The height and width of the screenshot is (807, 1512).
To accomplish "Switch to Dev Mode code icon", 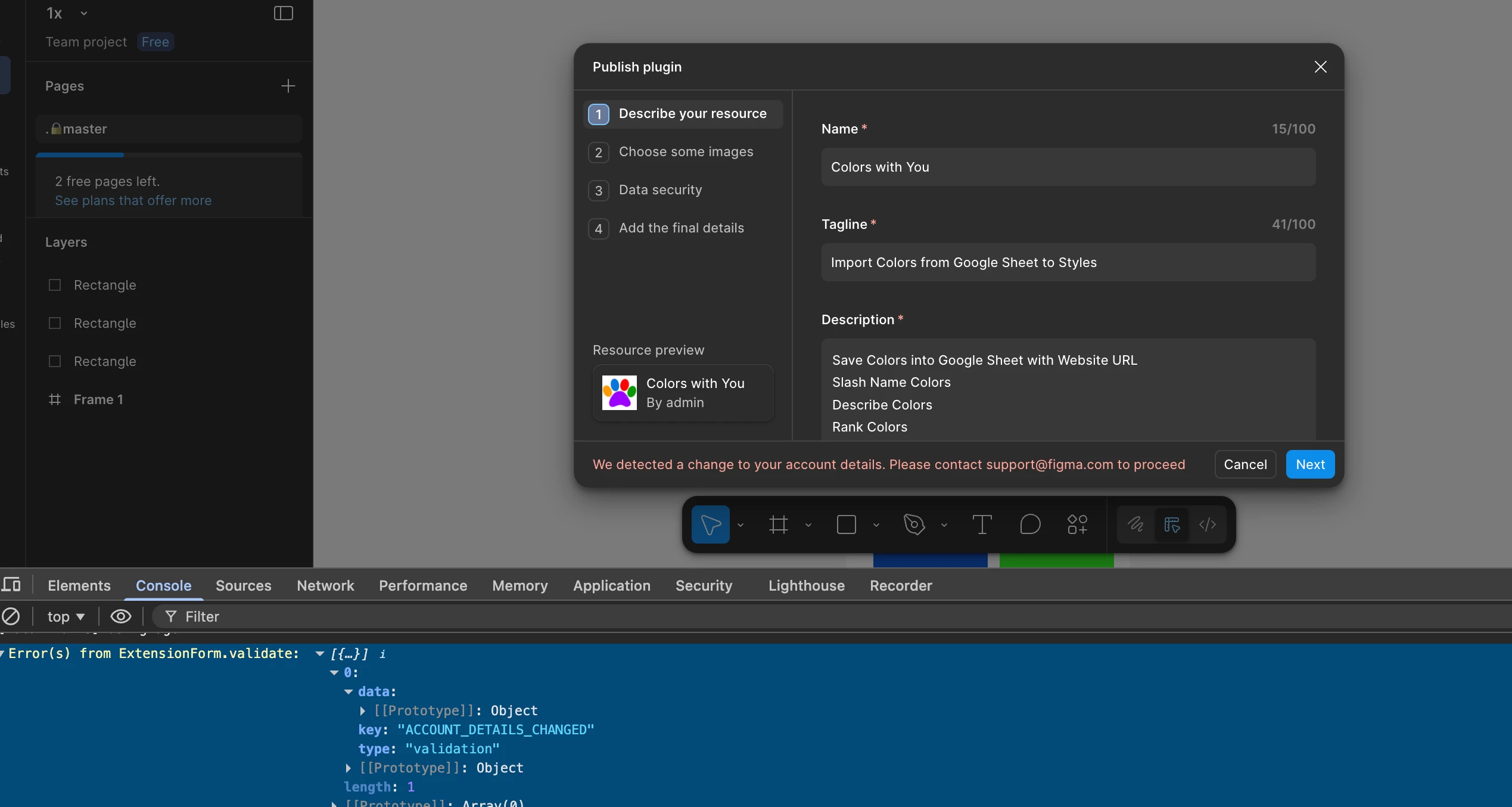I will coord(1208,524).
